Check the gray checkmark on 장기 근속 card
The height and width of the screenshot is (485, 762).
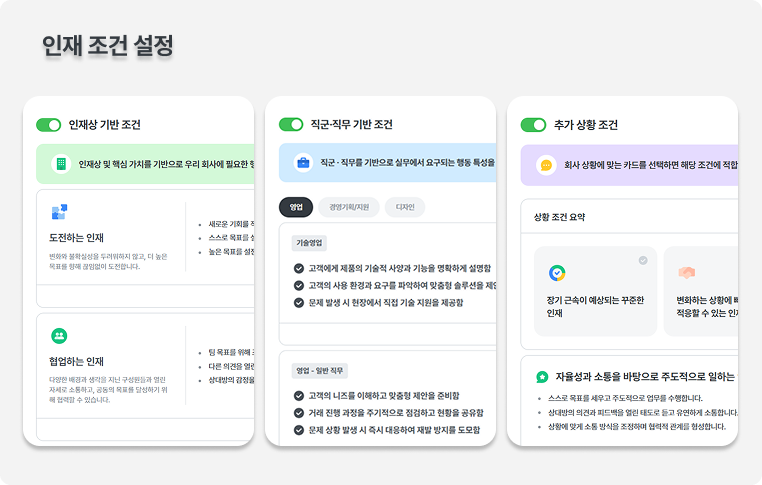tap(643, 260)
